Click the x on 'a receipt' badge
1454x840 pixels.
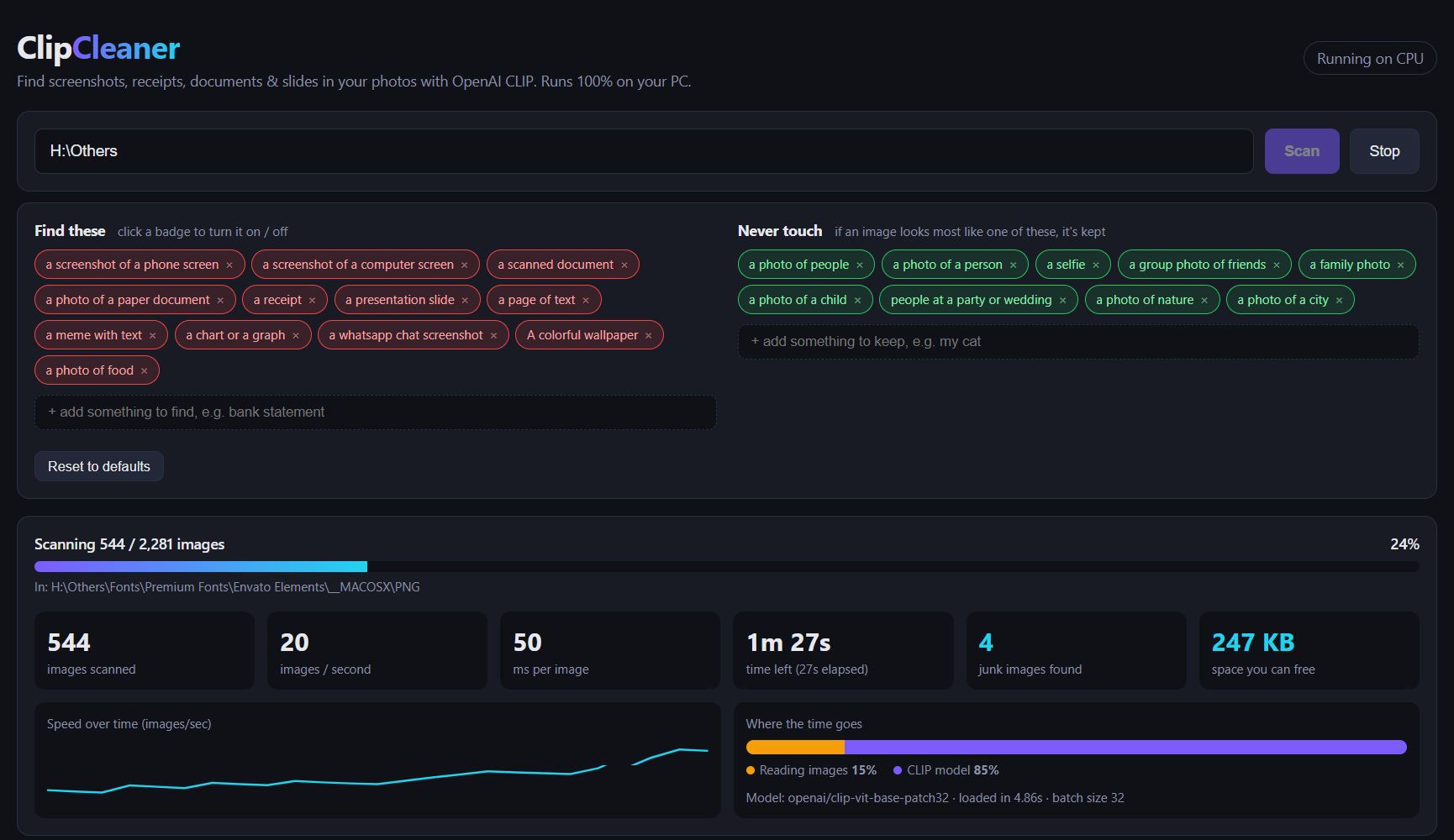[312, 301]
